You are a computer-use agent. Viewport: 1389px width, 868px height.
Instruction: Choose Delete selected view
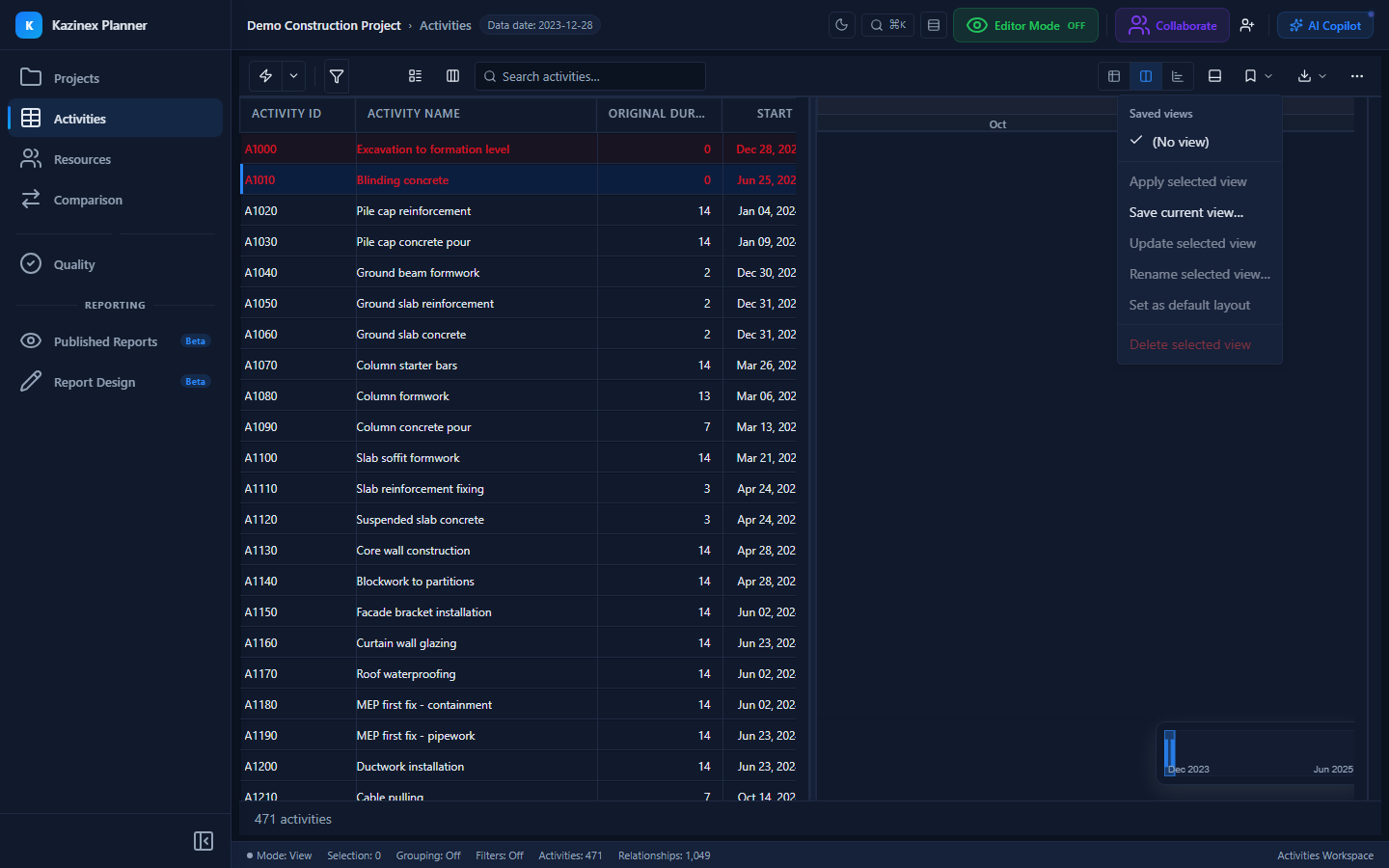coord(1200,344)
